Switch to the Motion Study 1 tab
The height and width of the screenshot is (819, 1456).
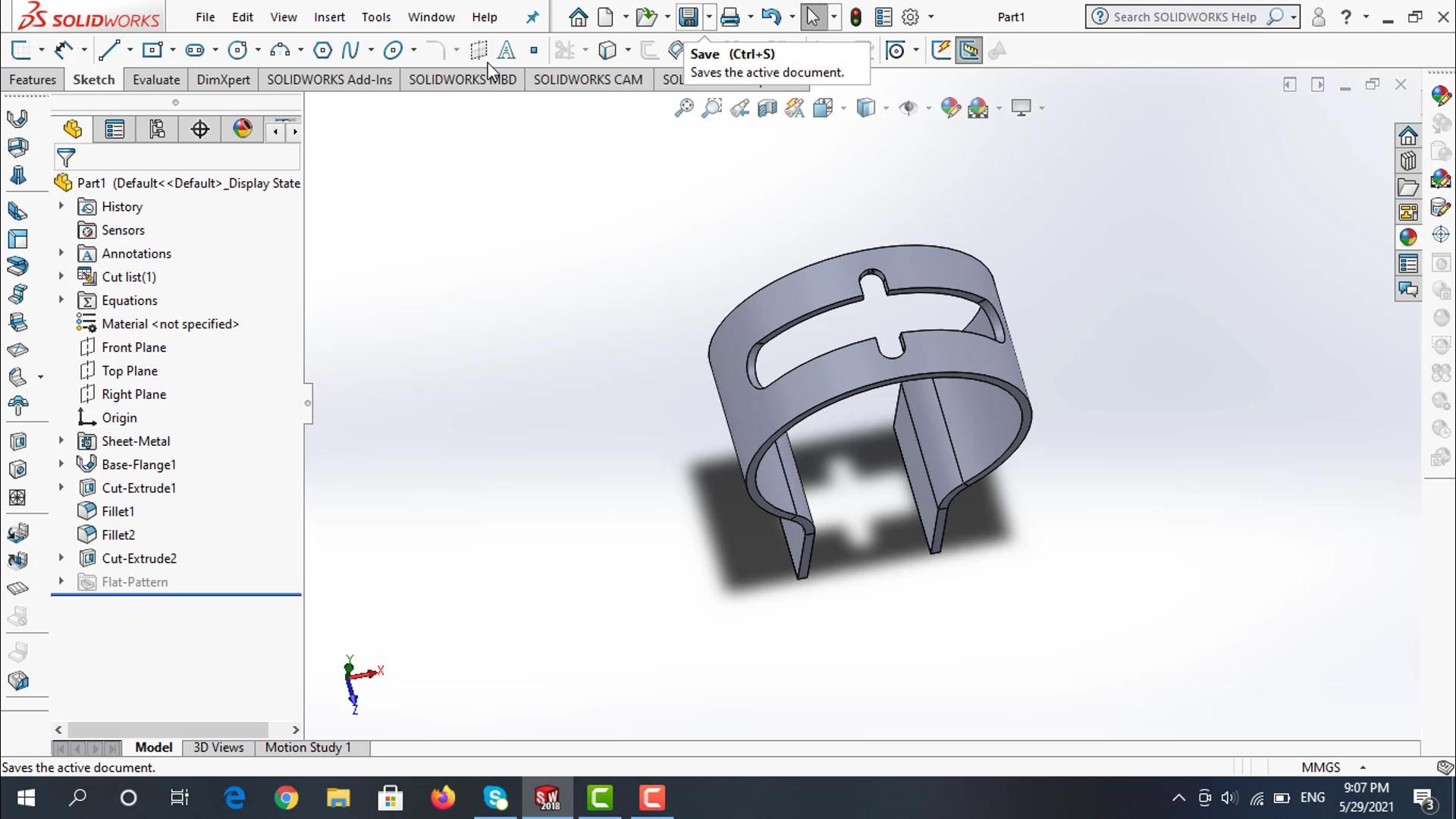tap(308, 747)
